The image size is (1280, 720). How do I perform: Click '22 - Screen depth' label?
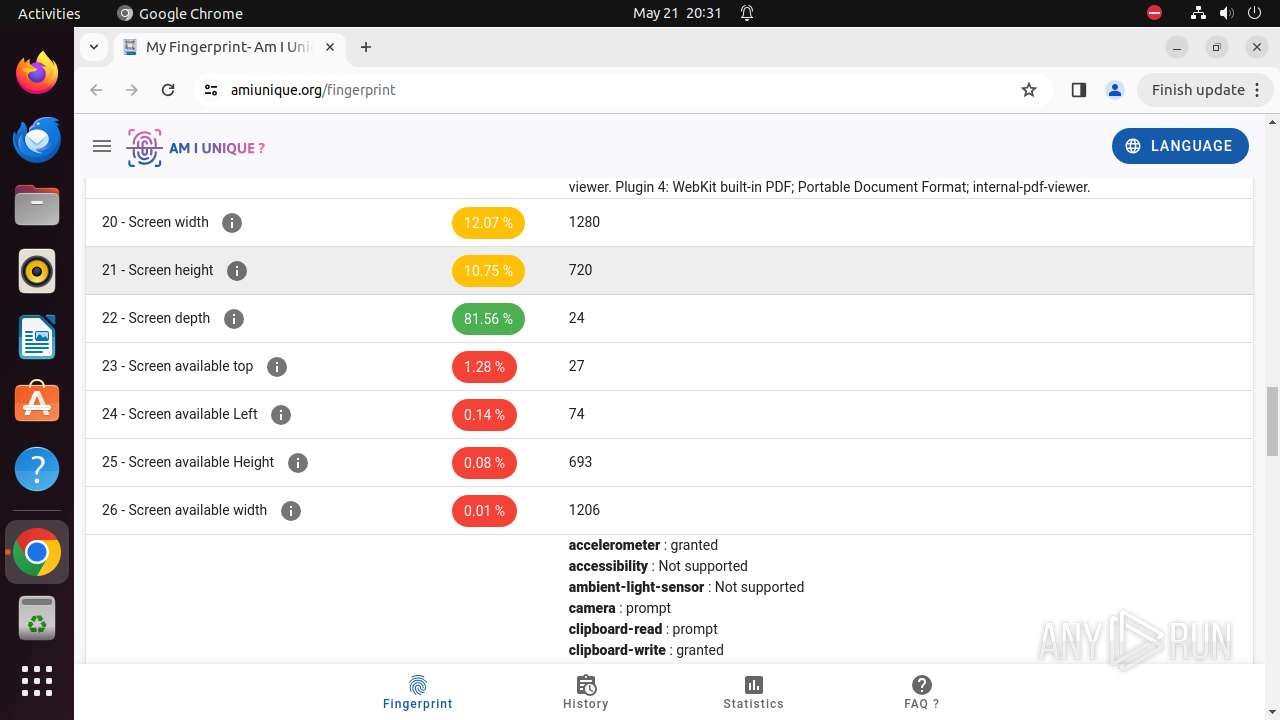[x=156, y=318]
